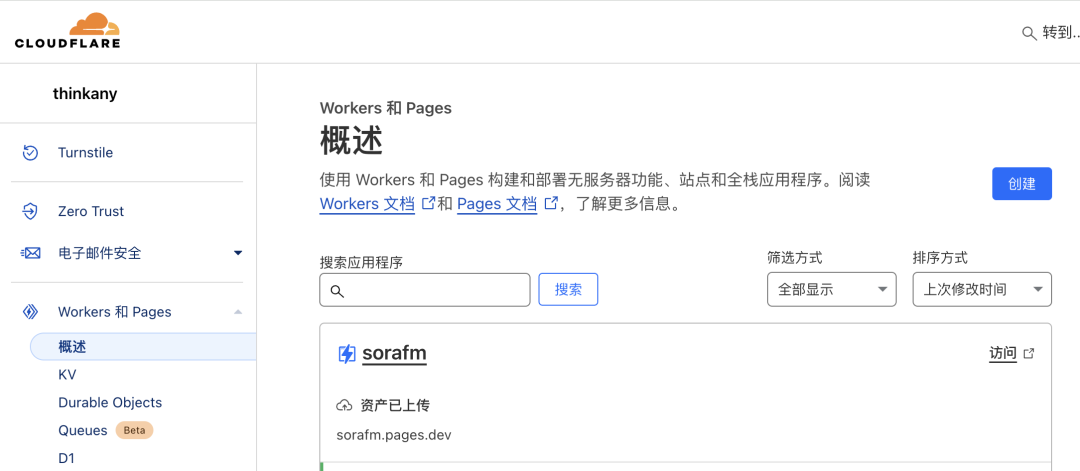Screen dimensions: 1080x471
Task: Open Queues in the sidebar
Action: click(x=83, y=430)
